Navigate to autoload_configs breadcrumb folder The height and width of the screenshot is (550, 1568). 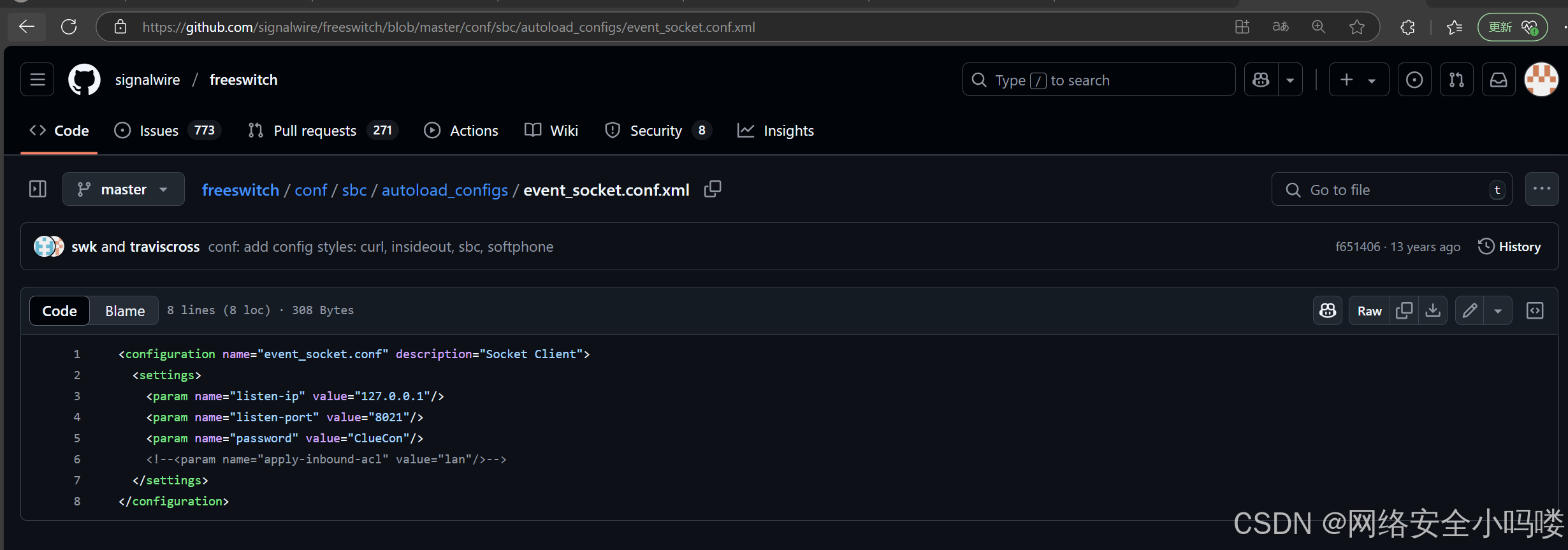pos(445,190)
